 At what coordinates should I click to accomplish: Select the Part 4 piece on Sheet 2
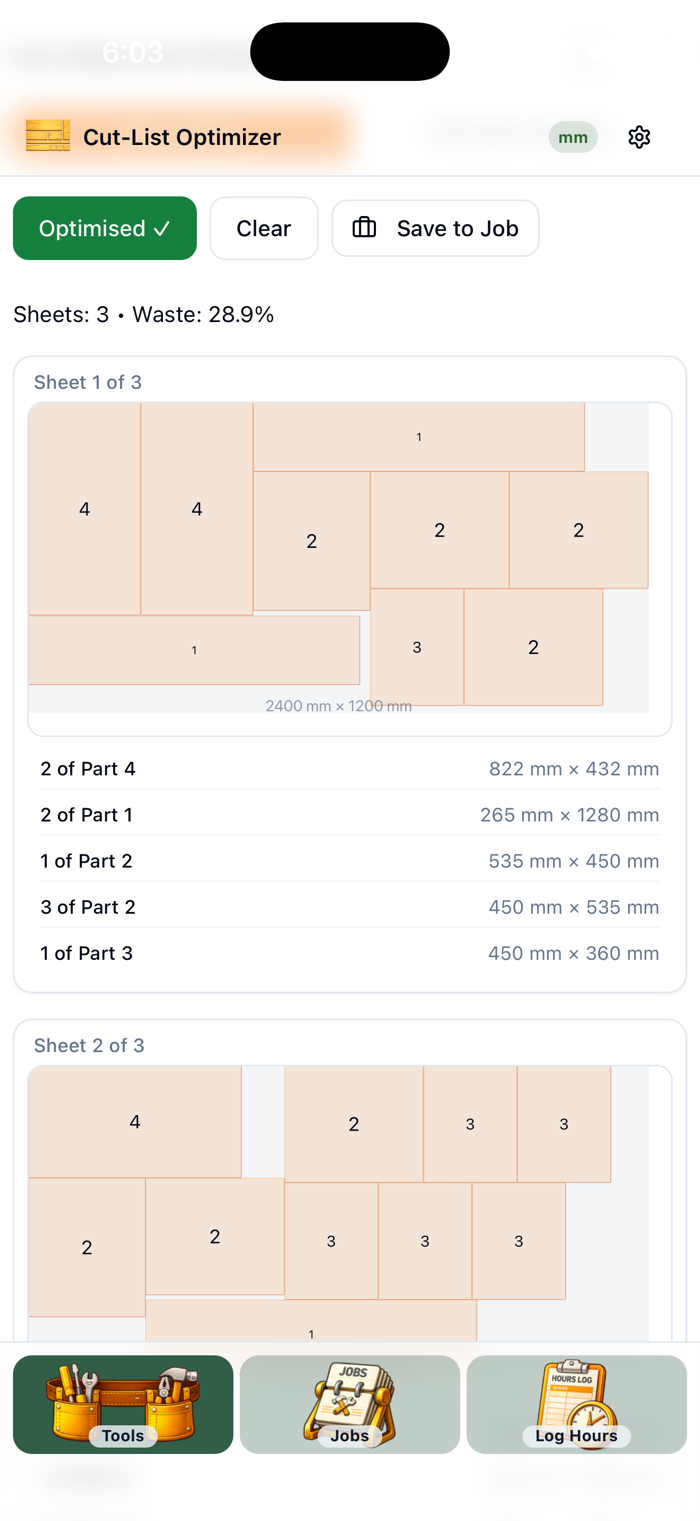pos(135,1122)
